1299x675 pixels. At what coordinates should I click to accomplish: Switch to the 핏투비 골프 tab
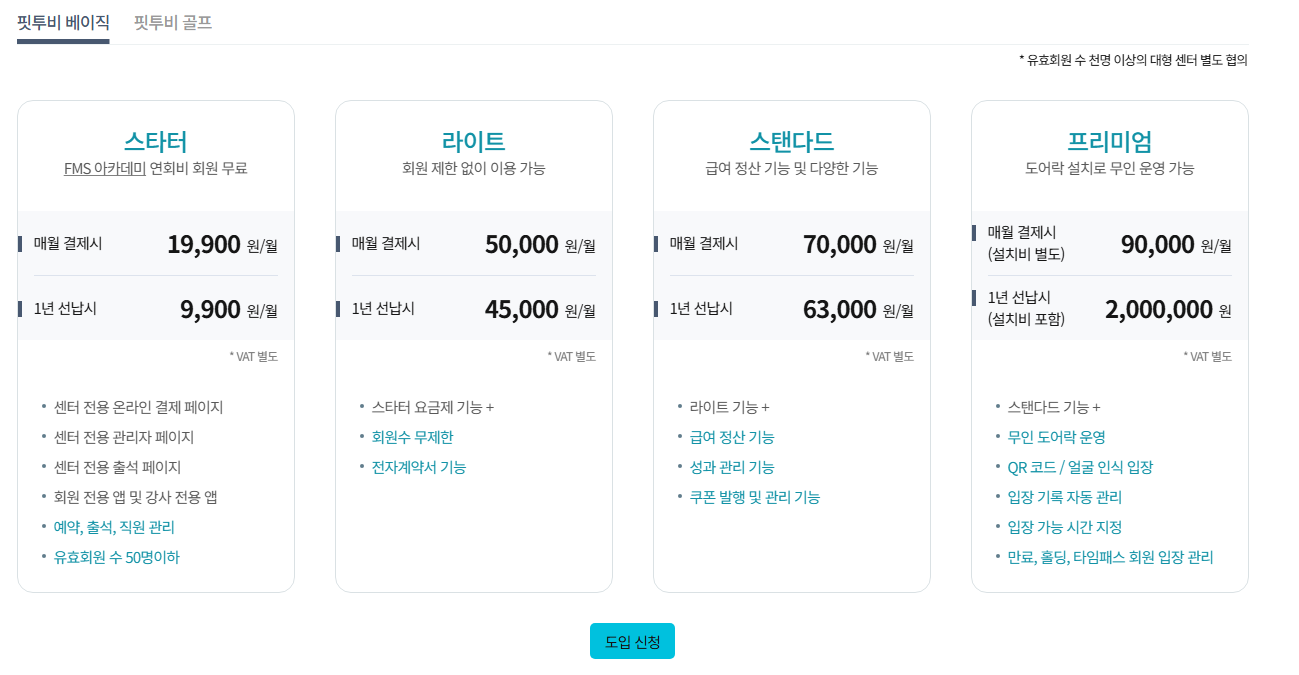pos(173,22)
